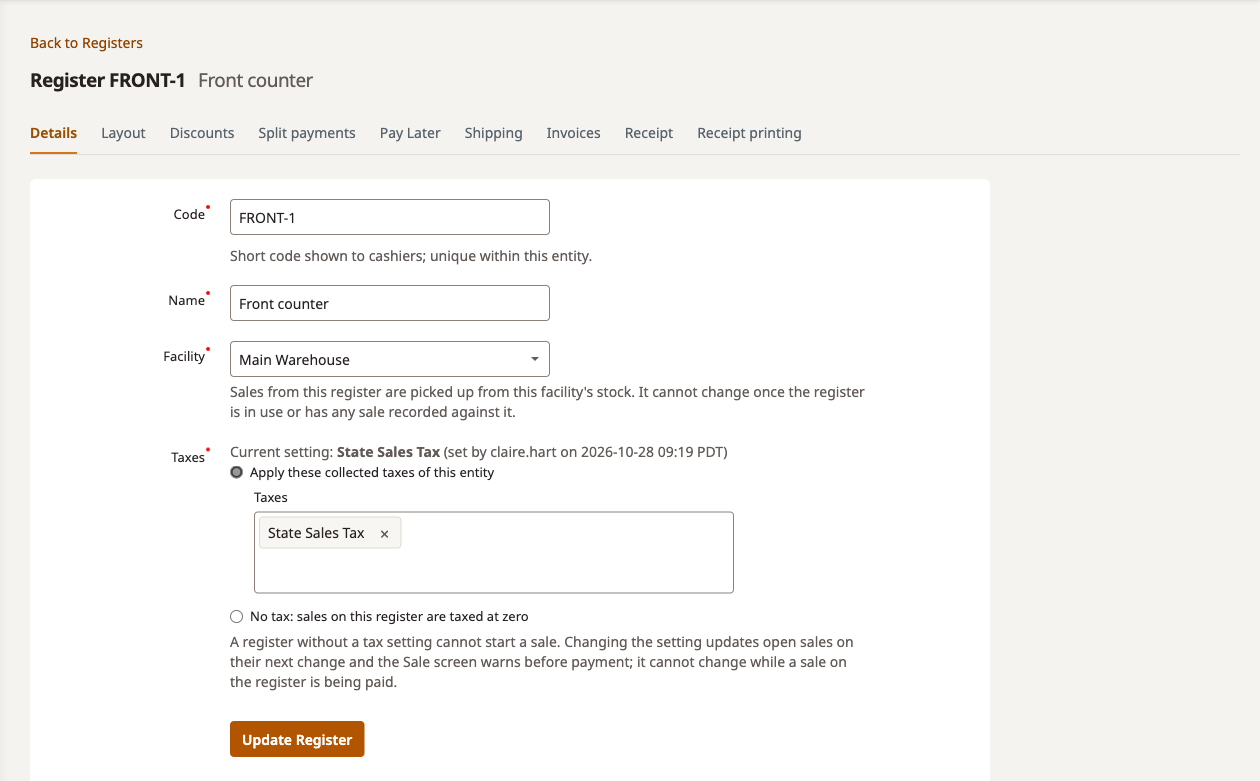1260x781 pixels.
Task: Open the Receipt tab
Action: tap(649, 133)
